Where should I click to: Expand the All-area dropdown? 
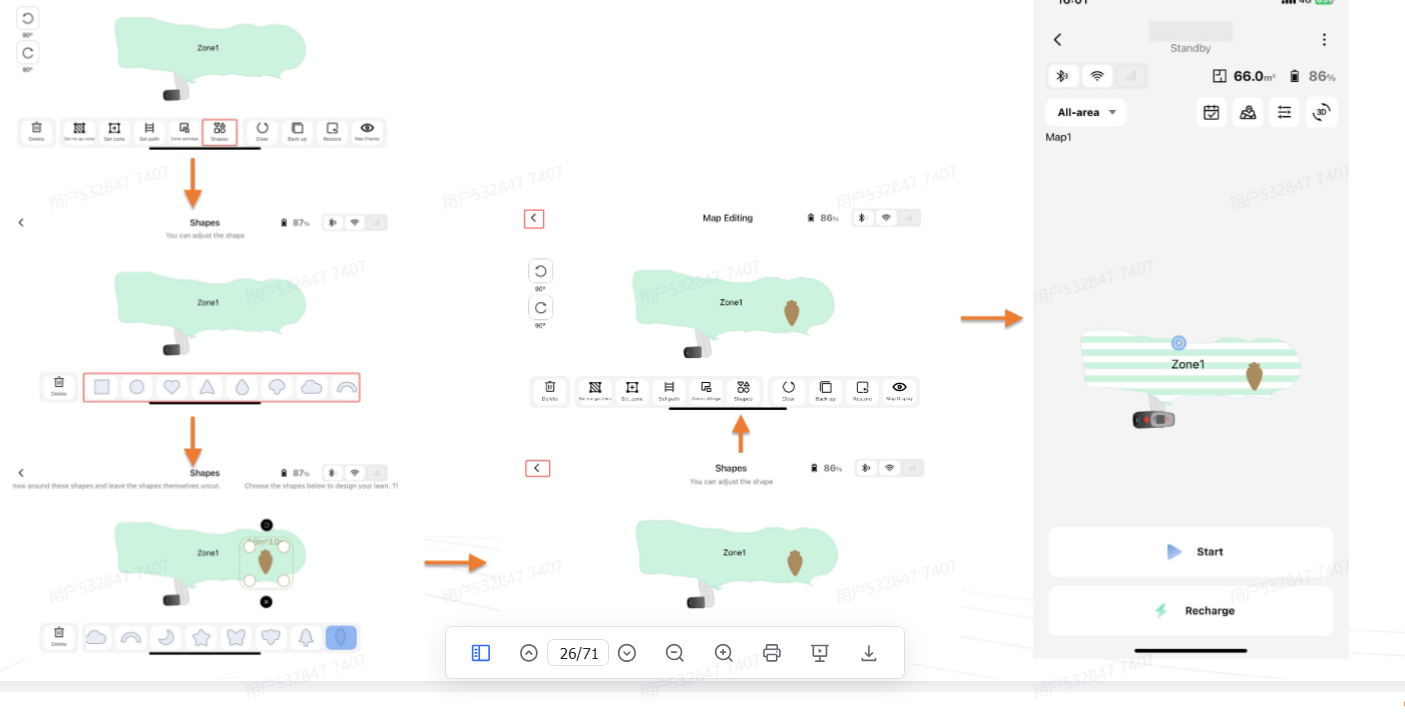coord(1086,112)
